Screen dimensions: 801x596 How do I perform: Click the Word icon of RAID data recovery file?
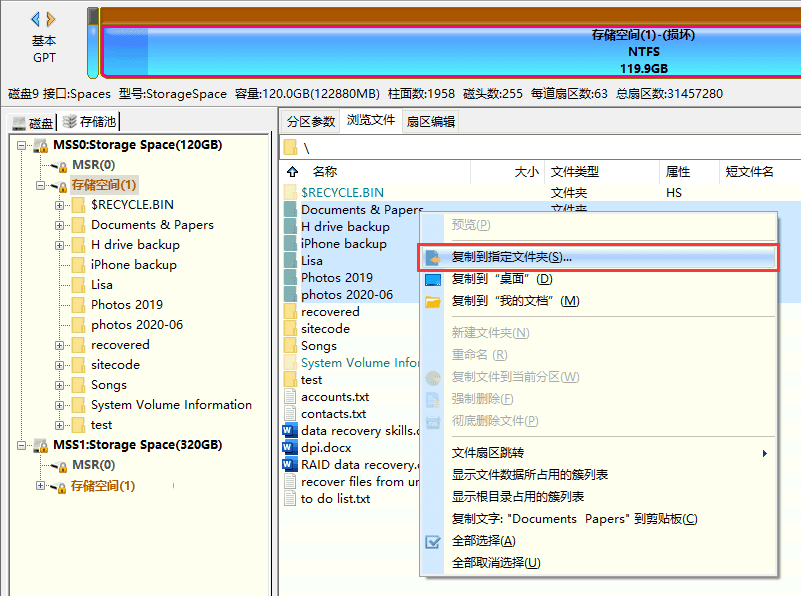coord(288,464)
